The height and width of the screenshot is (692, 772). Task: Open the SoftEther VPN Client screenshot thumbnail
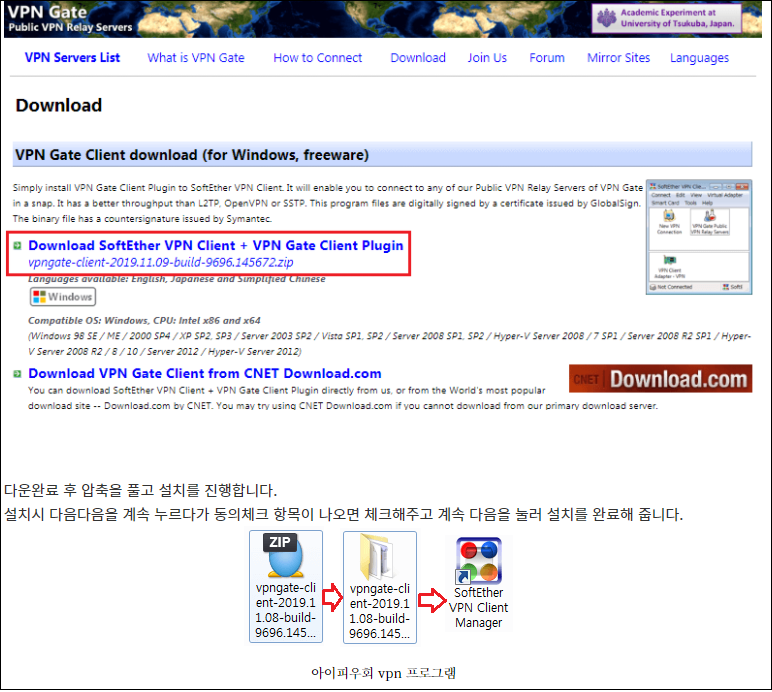699,237
